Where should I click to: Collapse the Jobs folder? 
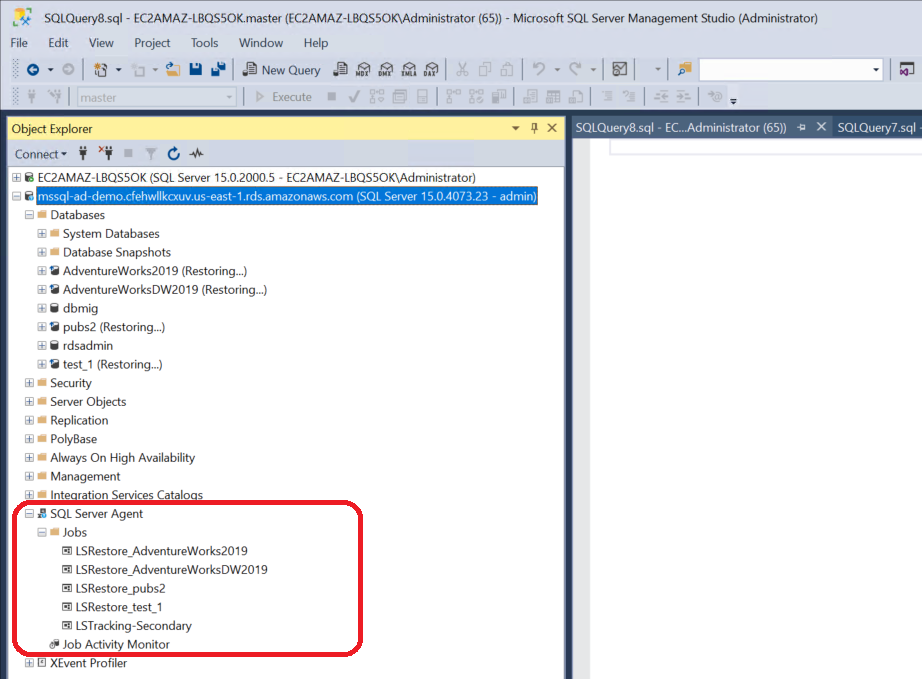(42, 533)
